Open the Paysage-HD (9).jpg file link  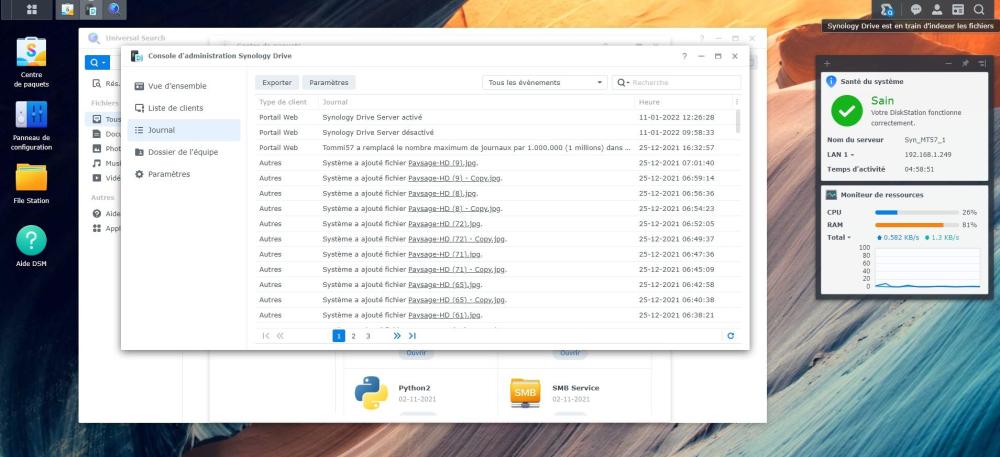[x=441, y=163]
